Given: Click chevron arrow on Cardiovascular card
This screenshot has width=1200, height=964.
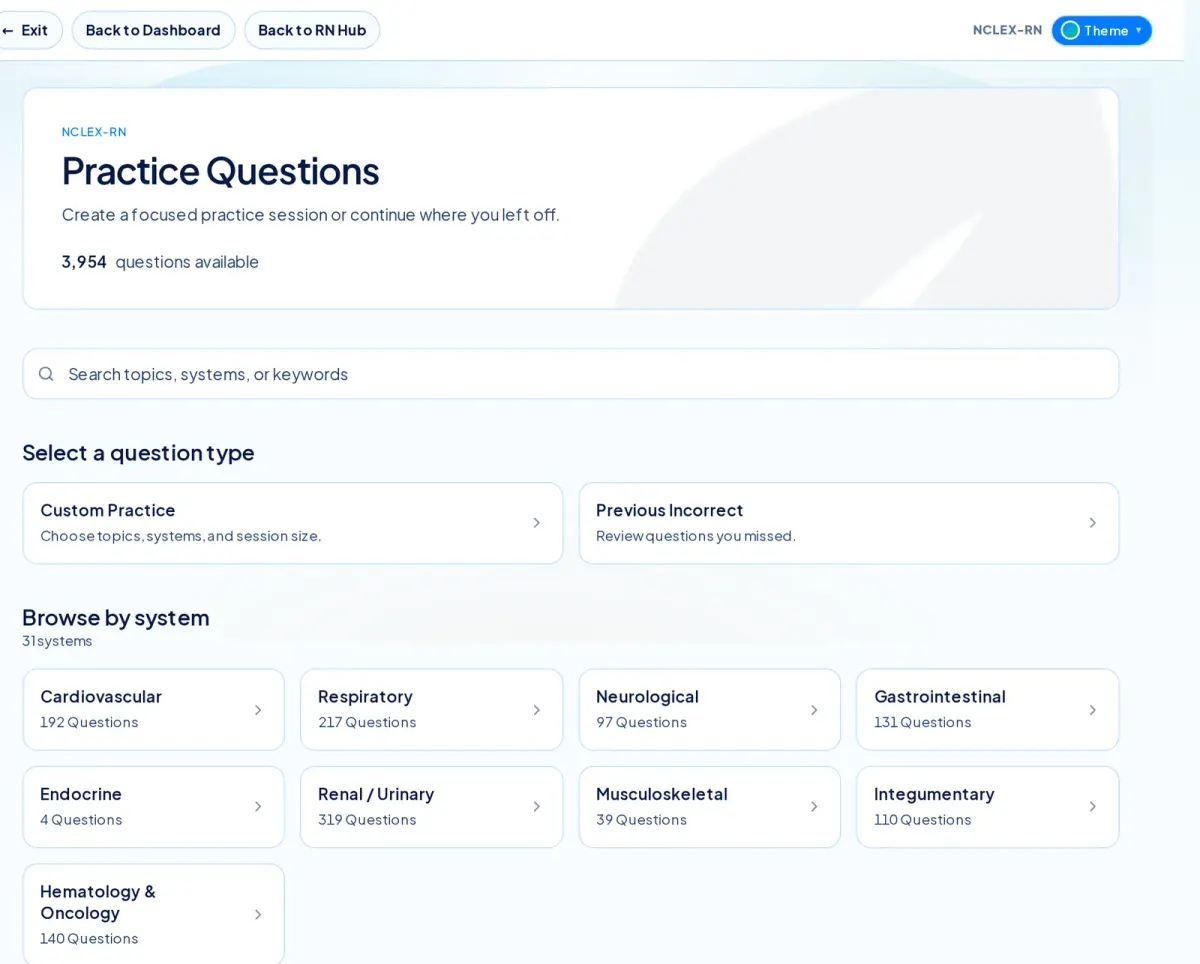Looking at the screenshot, I should click(258, 710).
